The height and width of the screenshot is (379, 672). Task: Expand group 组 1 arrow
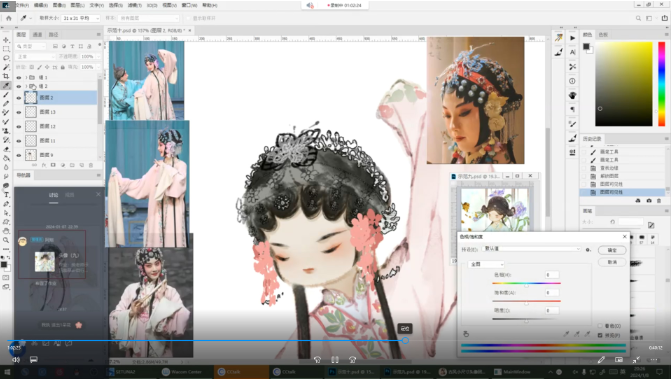pos(26,78)
